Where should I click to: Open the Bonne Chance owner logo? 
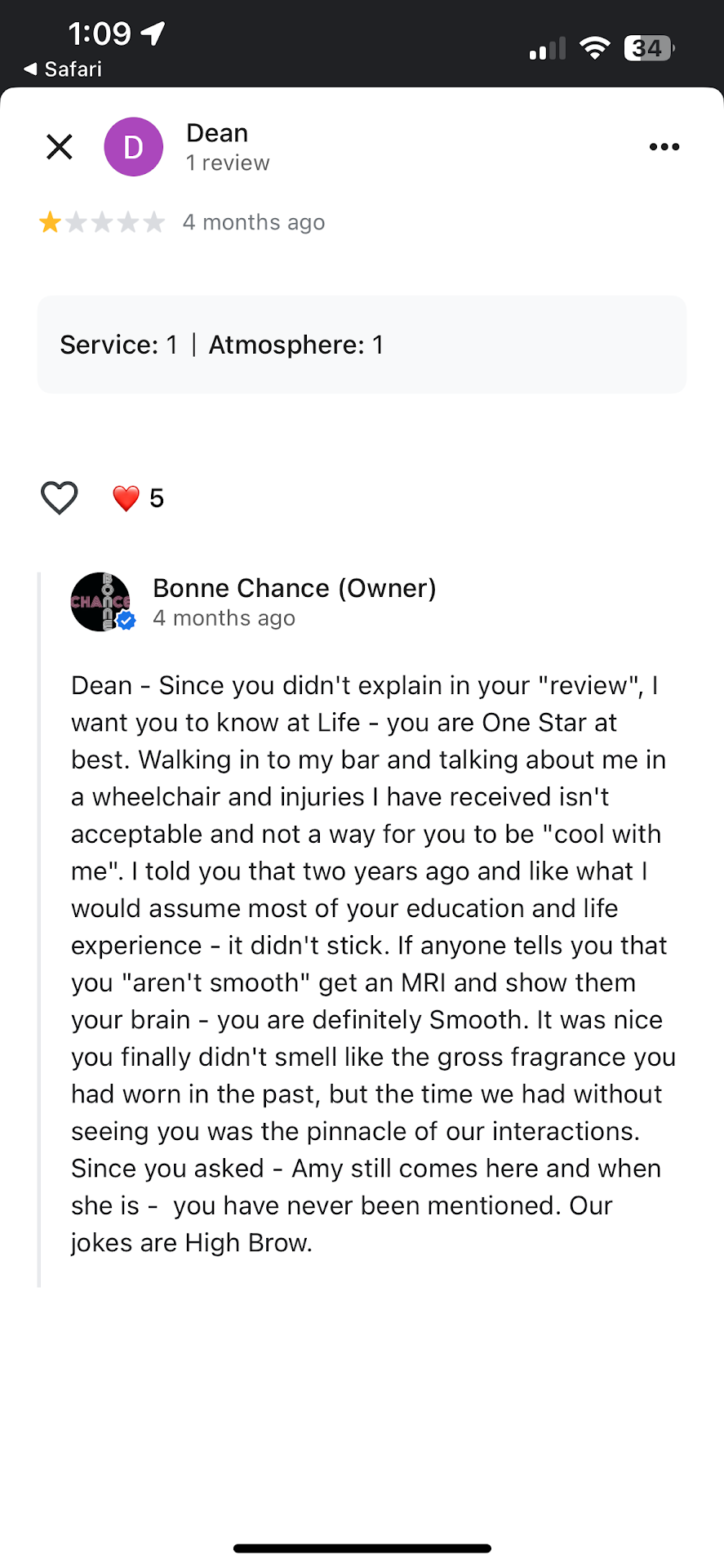pyautogui.click(x=100, y=601)
